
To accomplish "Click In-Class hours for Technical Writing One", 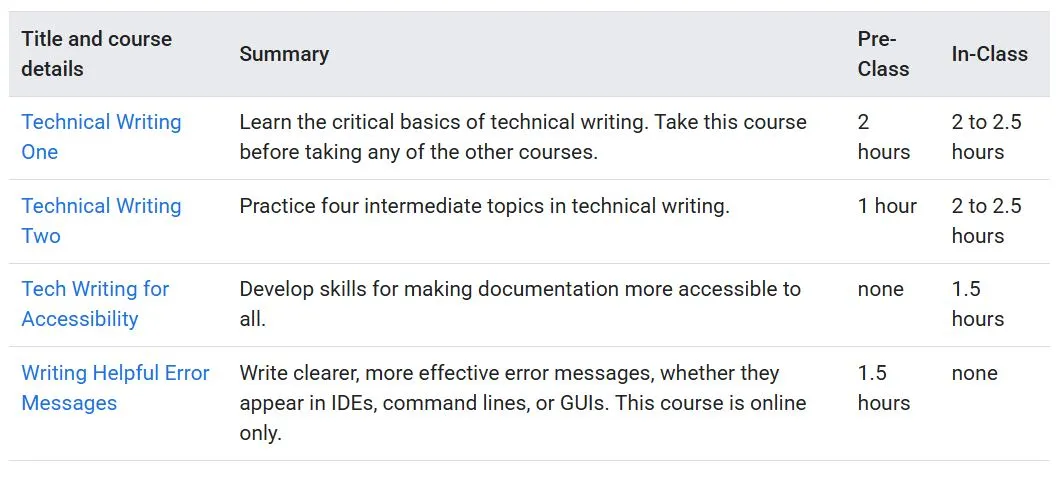I will (987, 137).
